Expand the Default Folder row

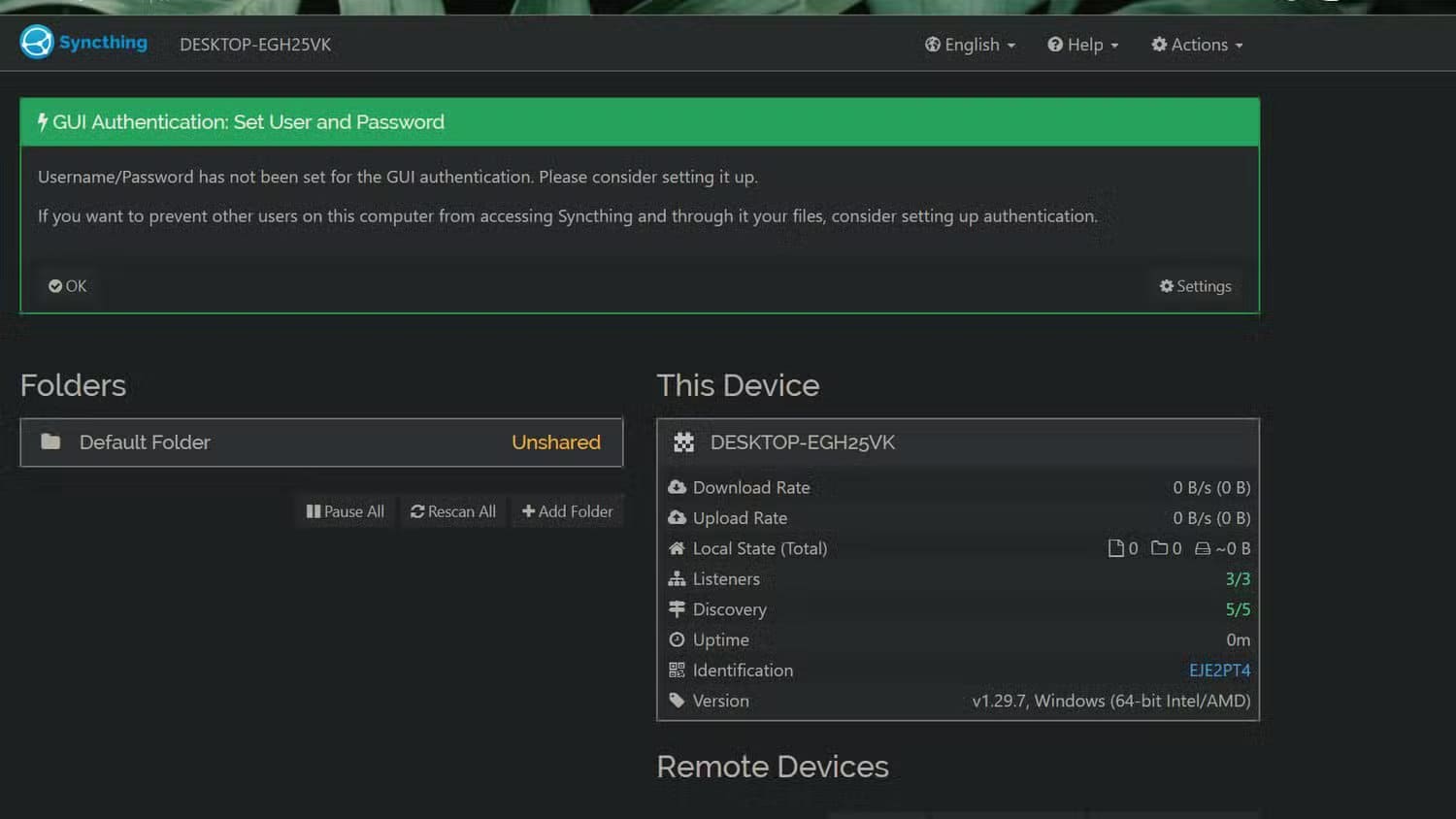(321, 442)
